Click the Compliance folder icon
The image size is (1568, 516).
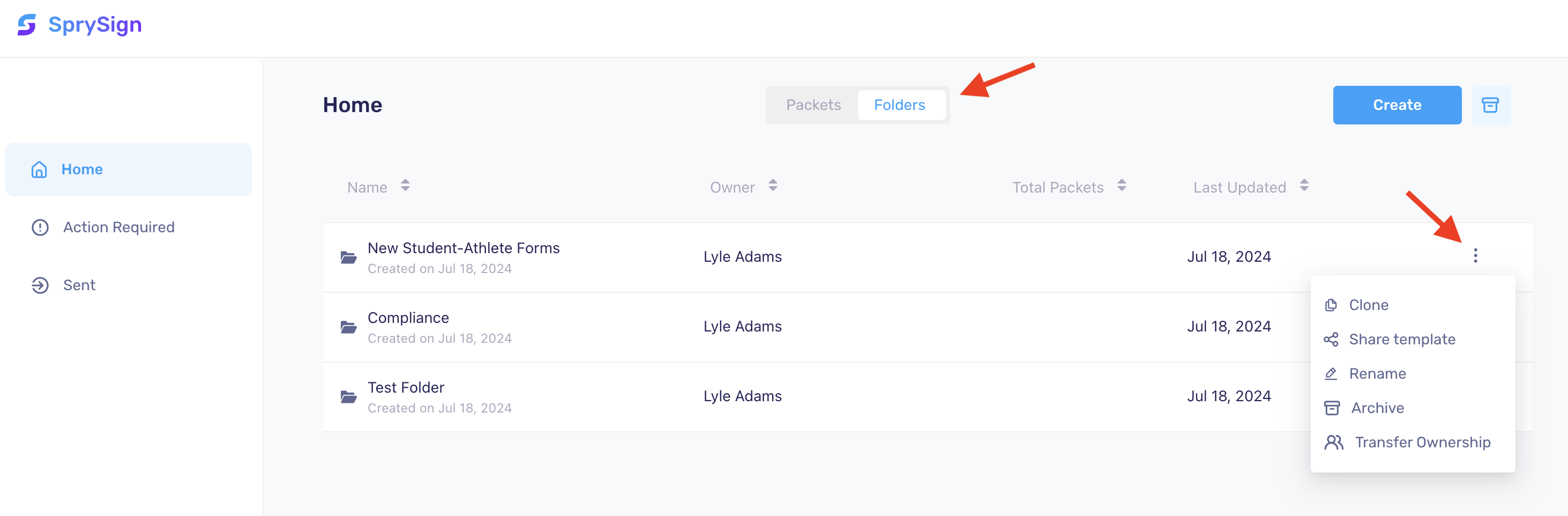(348, 327)
